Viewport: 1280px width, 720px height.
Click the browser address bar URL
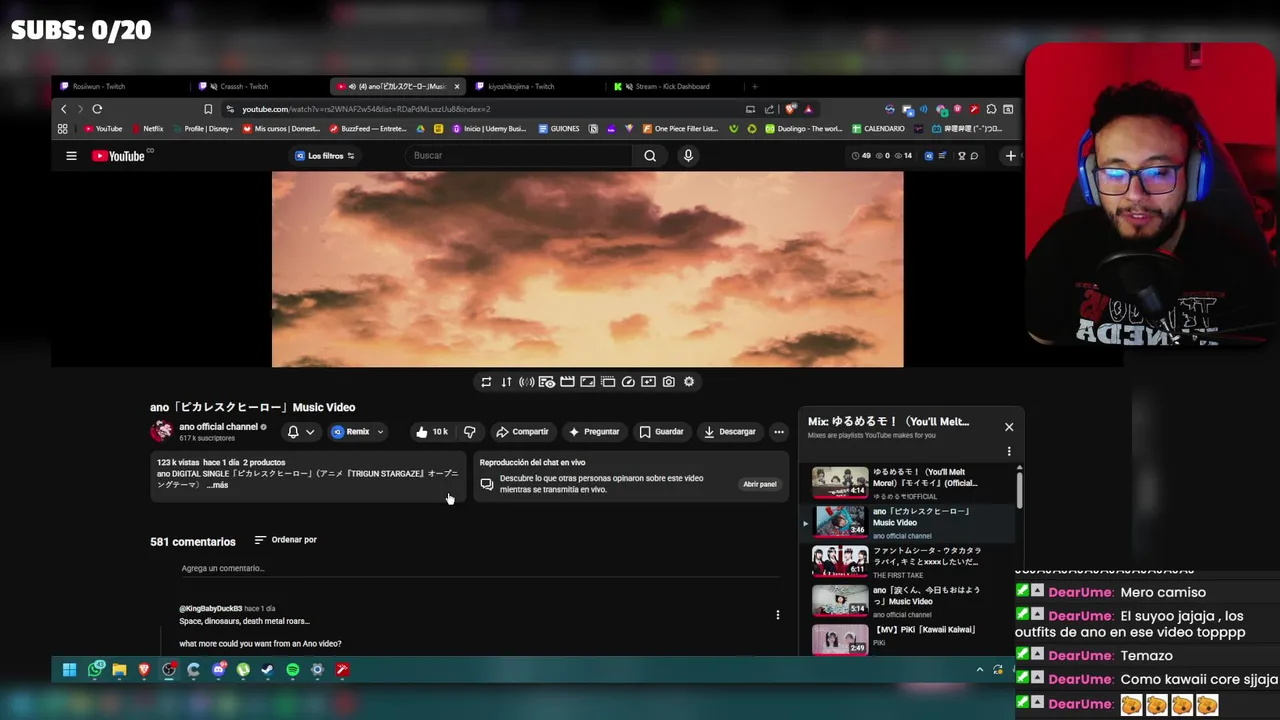[x=366, y=109]
